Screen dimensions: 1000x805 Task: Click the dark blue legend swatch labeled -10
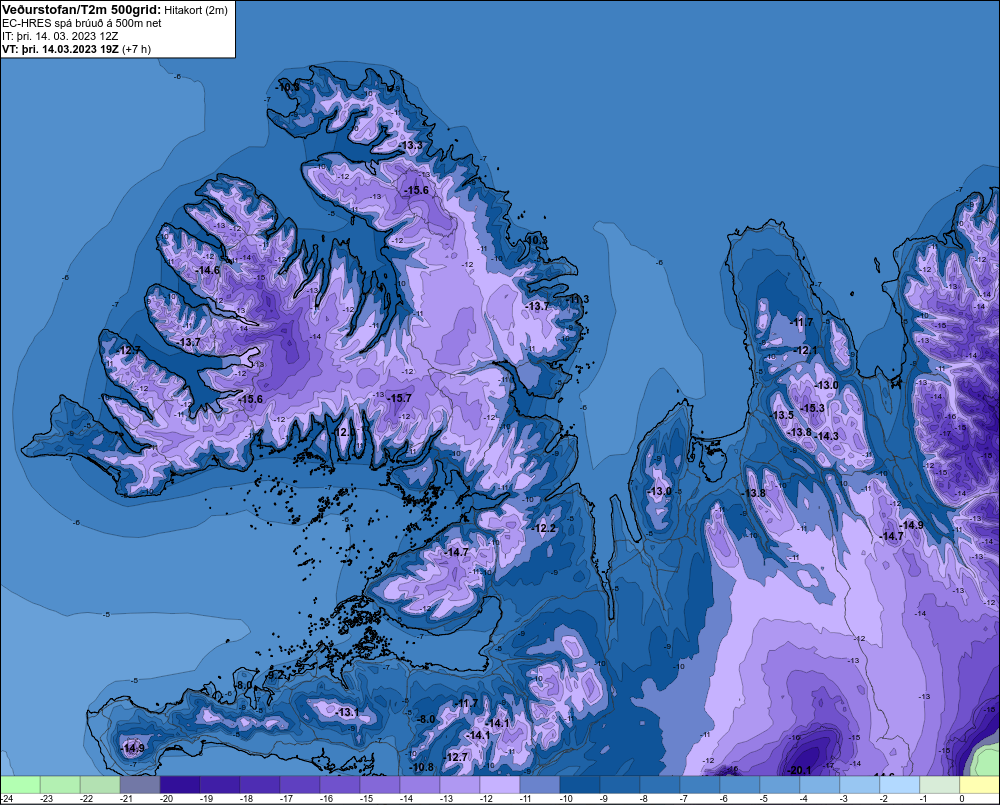pos(580,784)
